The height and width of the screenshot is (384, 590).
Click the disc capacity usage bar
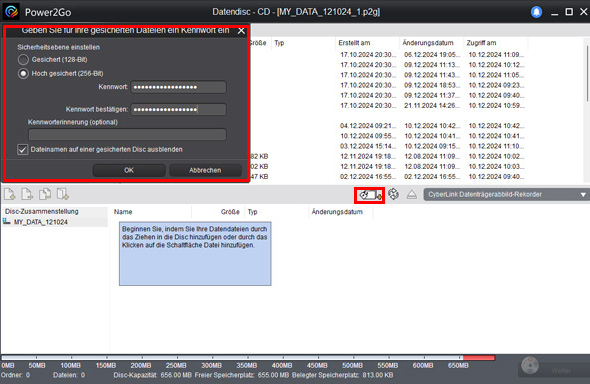pyautogui.click(x=248, y=358)
